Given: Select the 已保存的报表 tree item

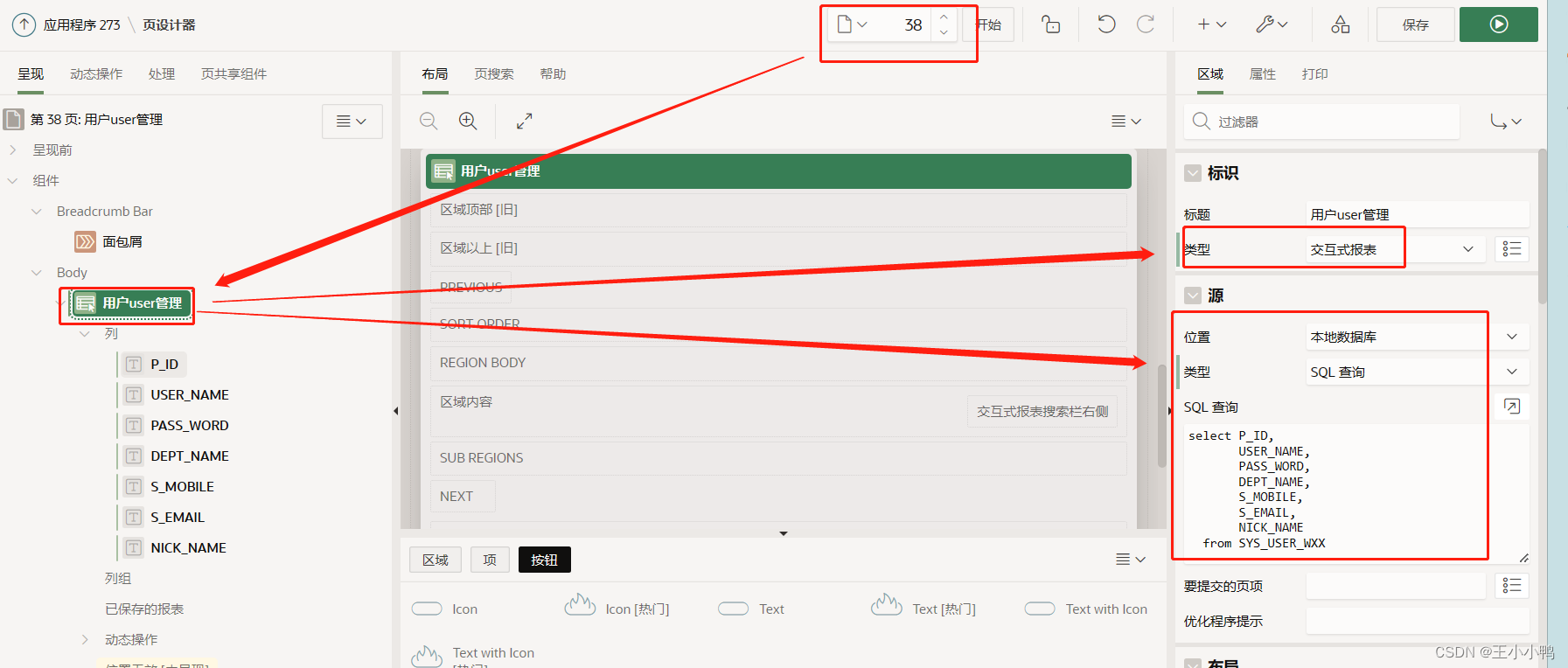Looking at the screenshot, I should pos(144,609).
